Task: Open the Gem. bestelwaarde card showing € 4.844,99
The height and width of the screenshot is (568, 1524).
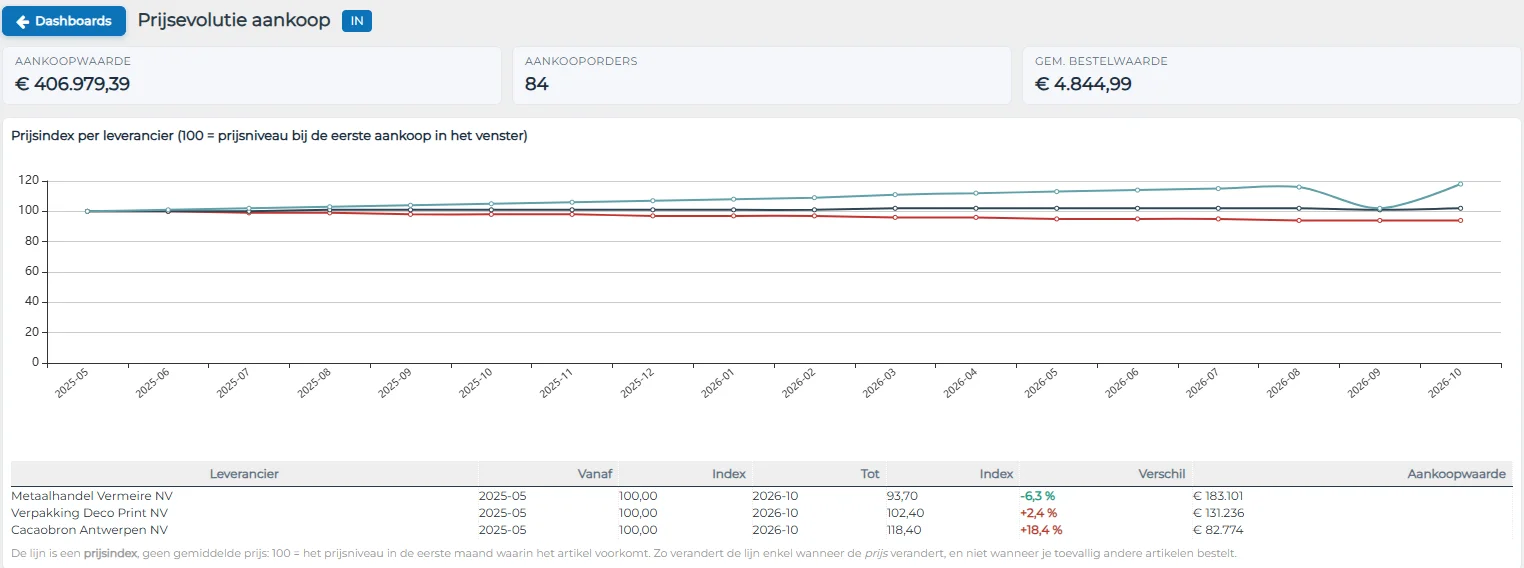Action: 1272,75
